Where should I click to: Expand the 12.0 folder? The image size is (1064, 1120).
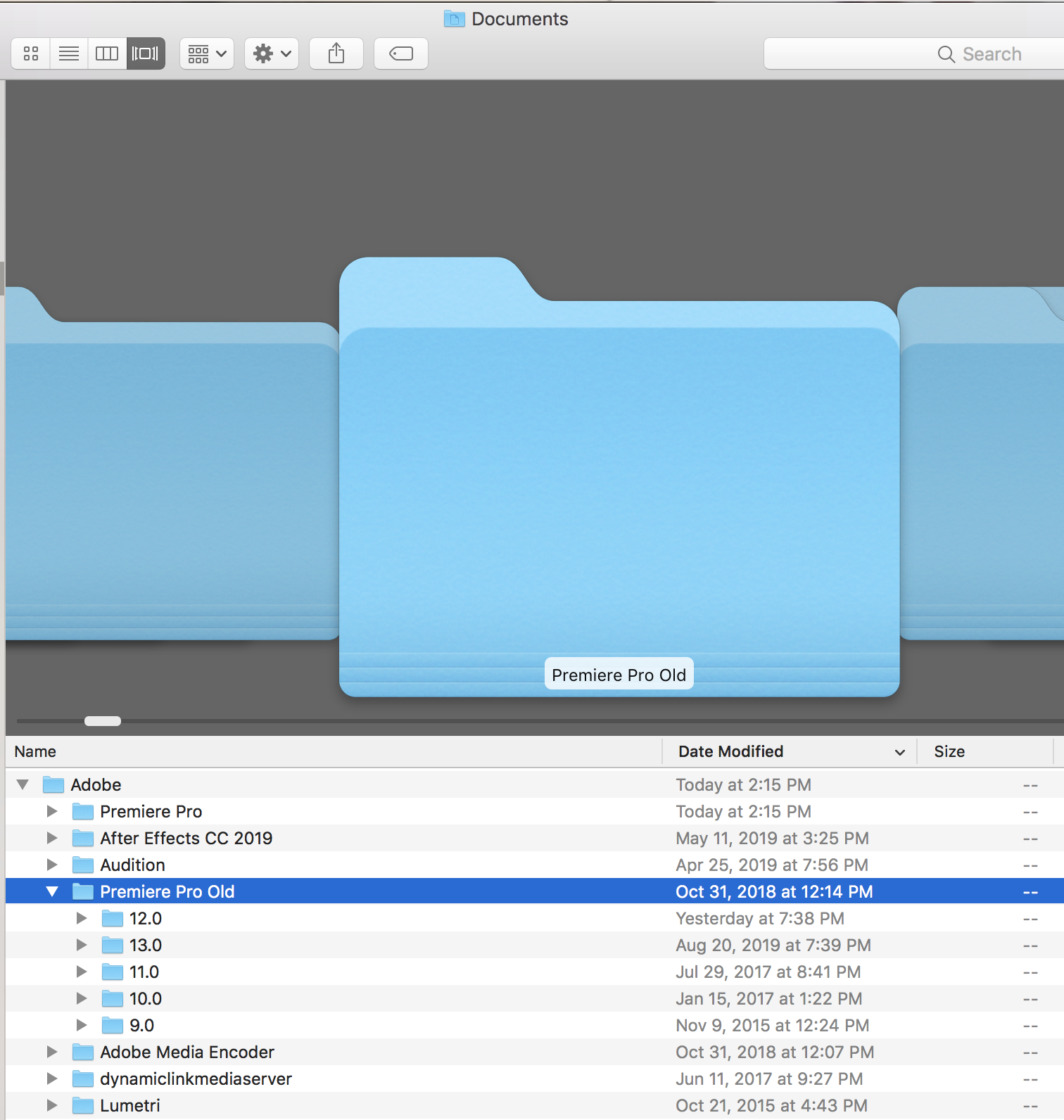(82, 918)
